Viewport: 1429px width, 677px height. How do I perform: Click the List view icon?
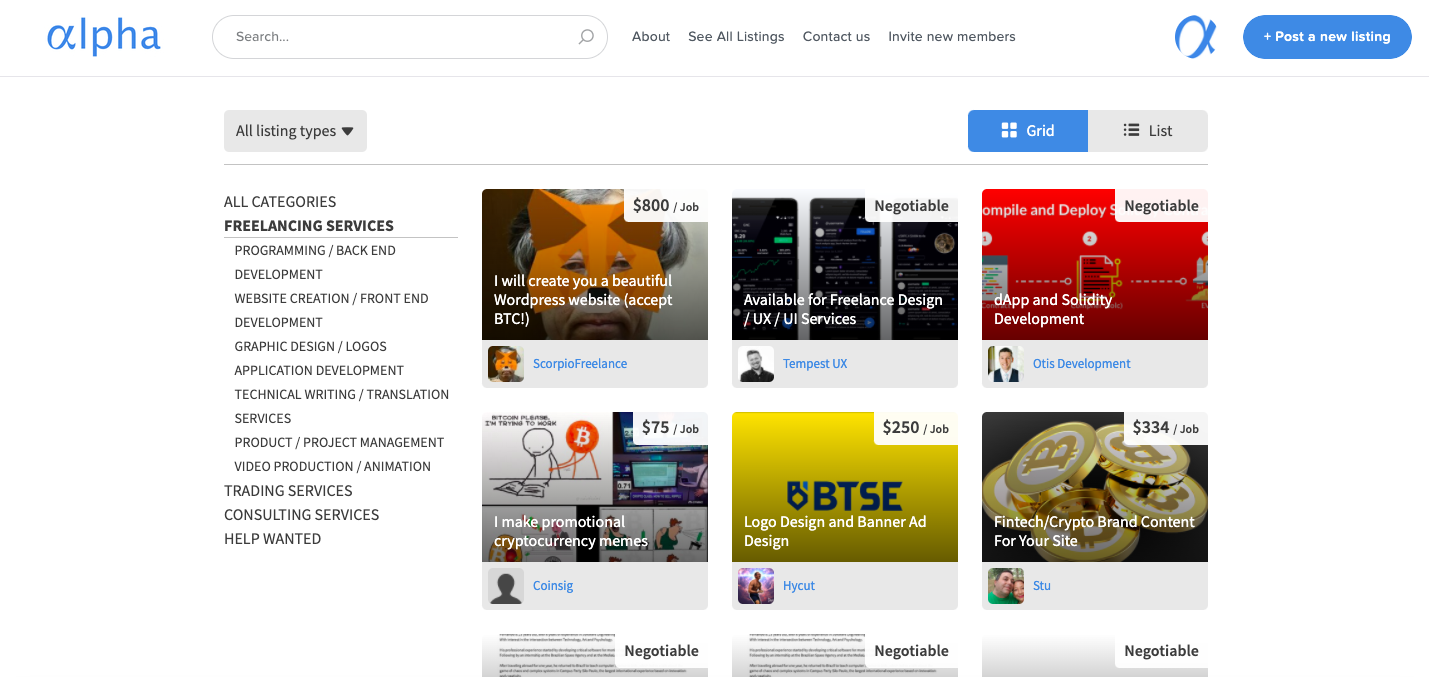click(1131, 130)
